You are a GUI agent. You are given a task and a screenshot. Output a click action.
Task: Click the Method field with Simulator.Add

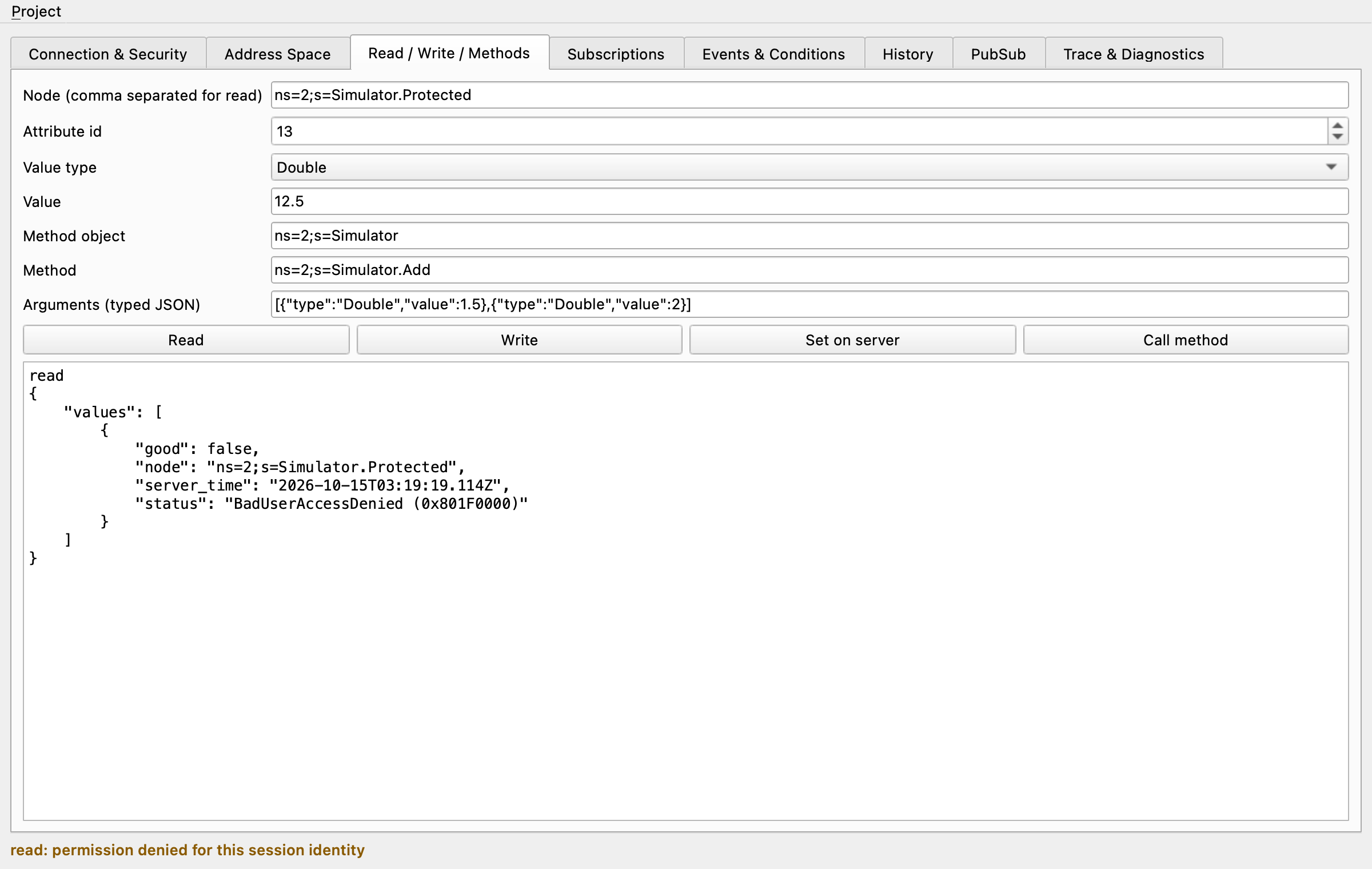809,270
